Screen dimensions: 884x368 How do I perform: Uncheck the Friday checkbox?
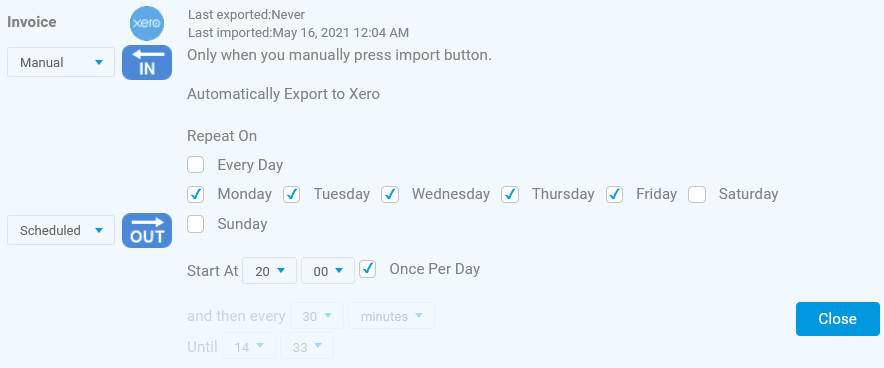pyautogui.click(x=615, y=194)
